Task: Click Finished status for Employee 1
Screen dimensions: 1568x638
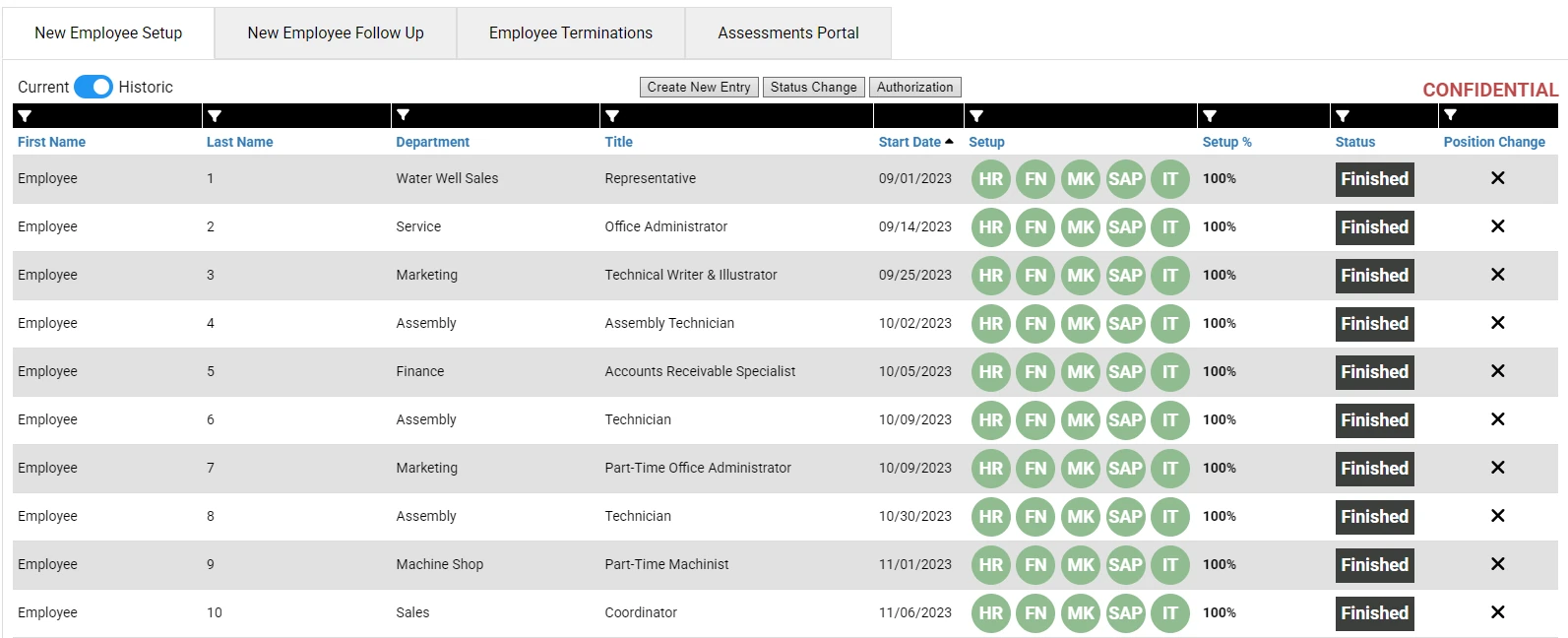Action: point(1375,179)
